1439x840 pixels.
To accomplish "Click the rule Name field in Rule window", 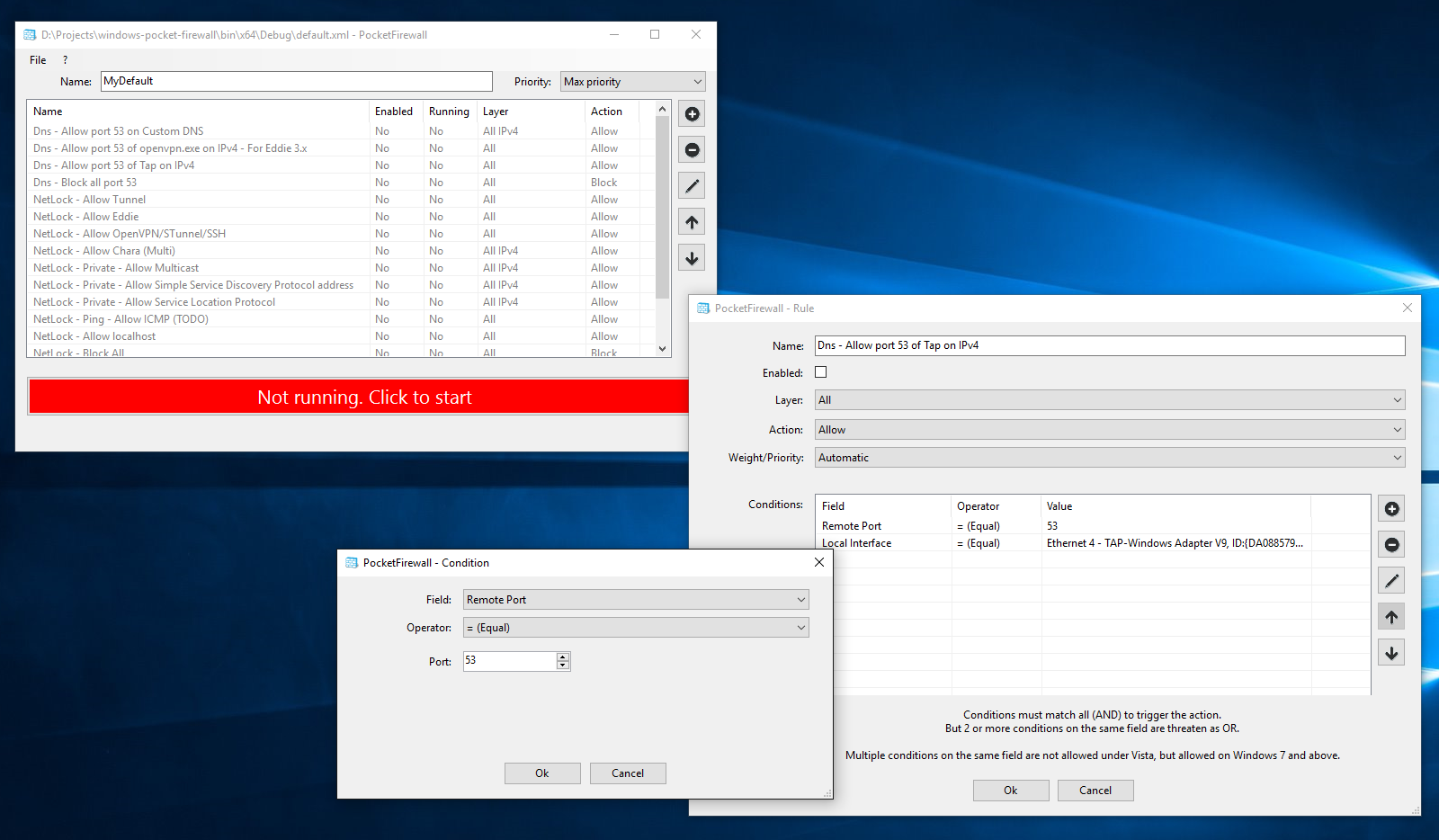I will point(1110,345).
